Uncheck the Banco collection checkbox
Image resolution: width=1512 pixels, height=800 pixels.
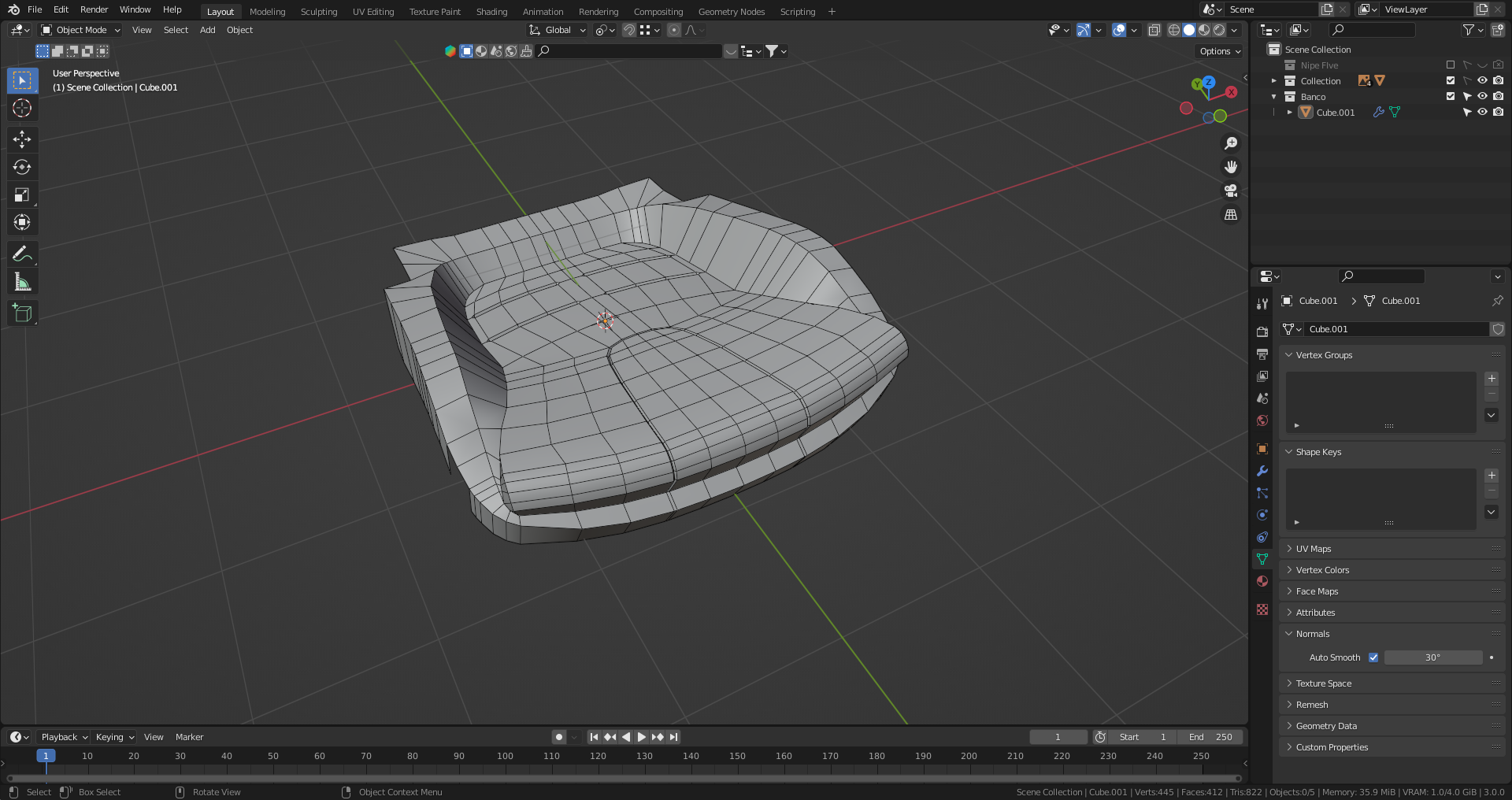tap(1451, 96)
